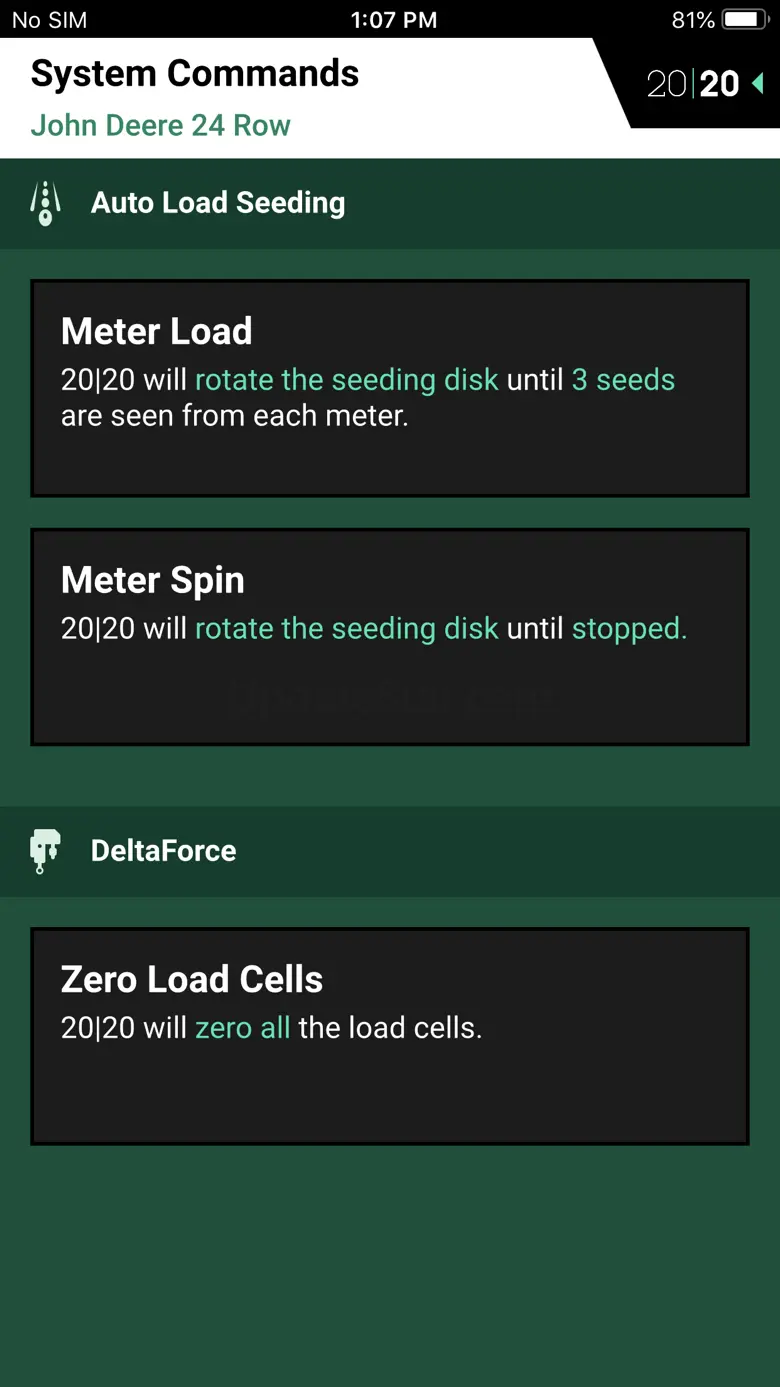
Task: Select the John Deere 24 Row subtitle
Action: (160, 126)
